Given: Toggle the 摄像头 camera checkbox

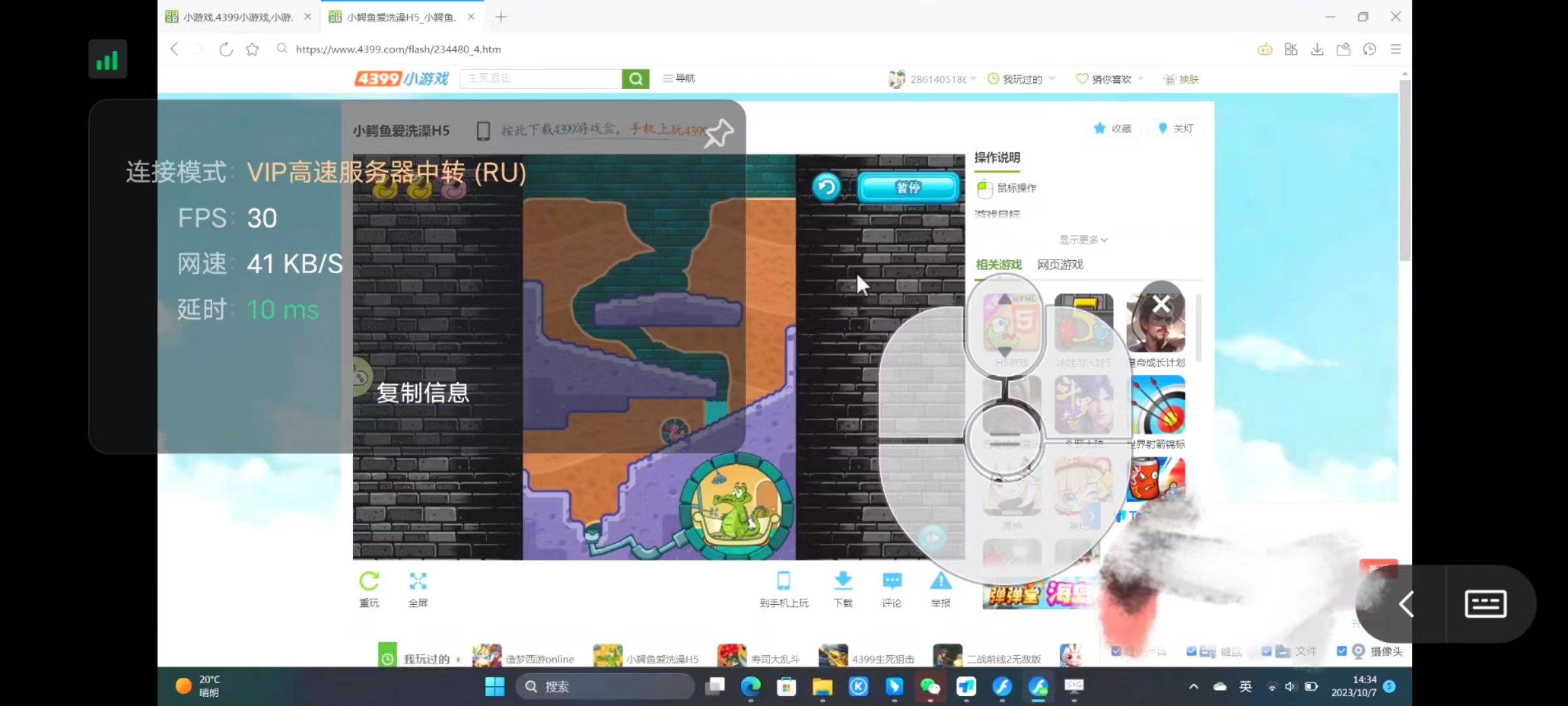Looking at the screenshot, I should (1342, 651).
